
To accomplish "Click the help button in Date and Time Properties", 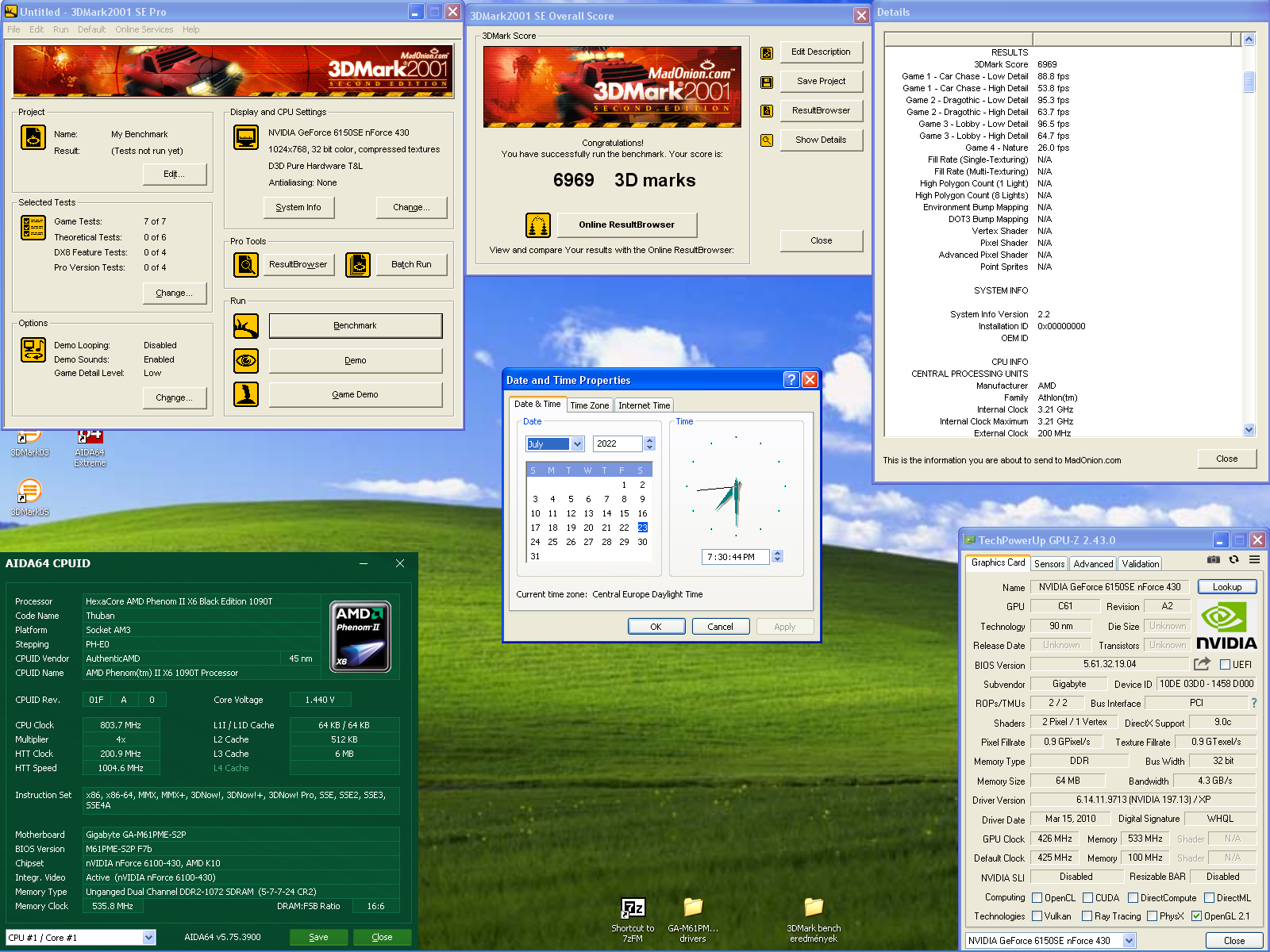I will tap(791, 380).
